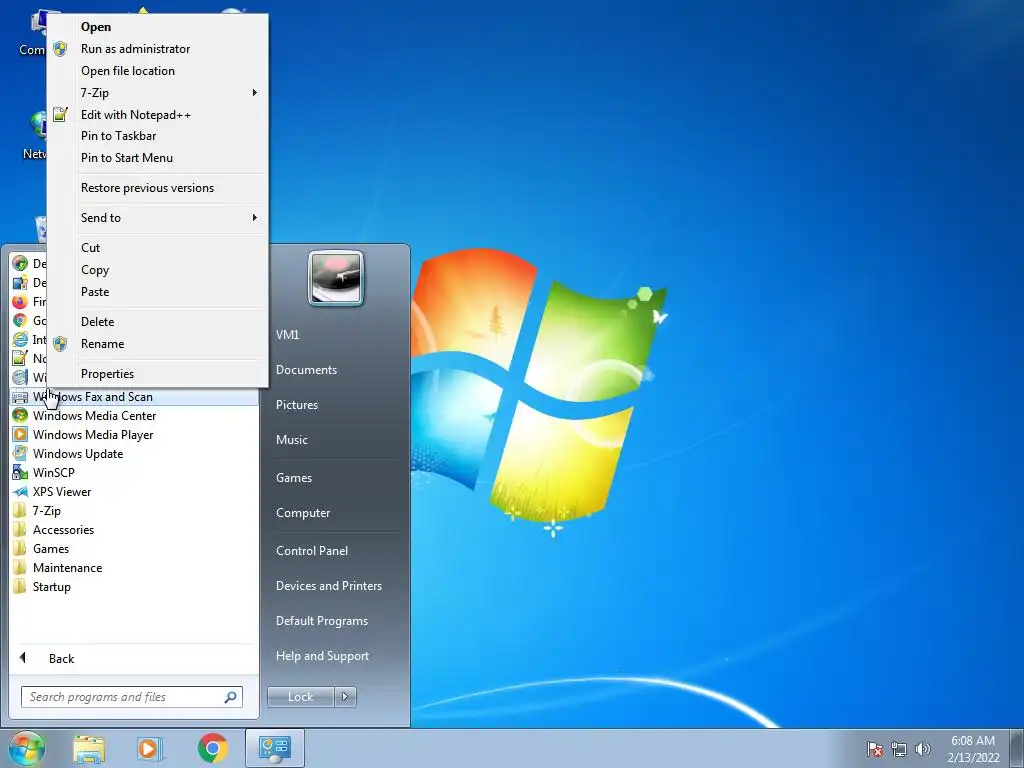
Task: Open Control Panel from Start menu
Action: point(312,551)
